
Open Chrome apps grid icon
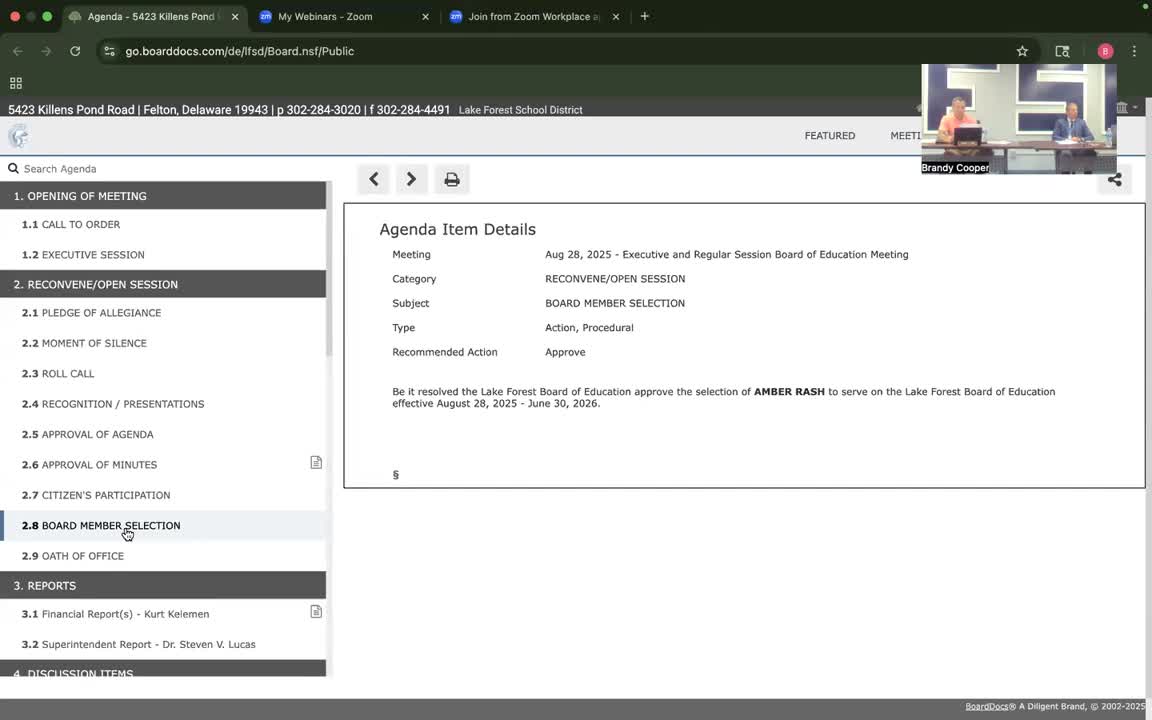pos(16,83)
